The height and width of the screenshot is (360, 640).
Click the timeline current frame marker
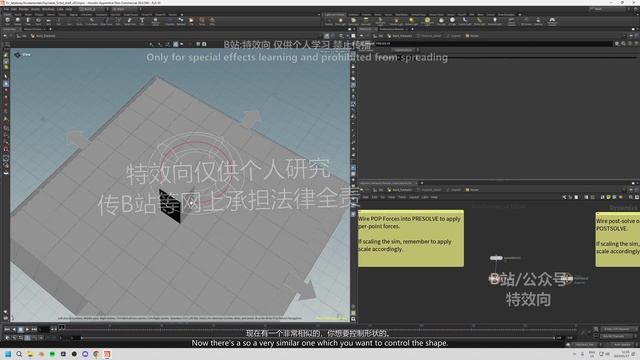[x=62, y=327]
